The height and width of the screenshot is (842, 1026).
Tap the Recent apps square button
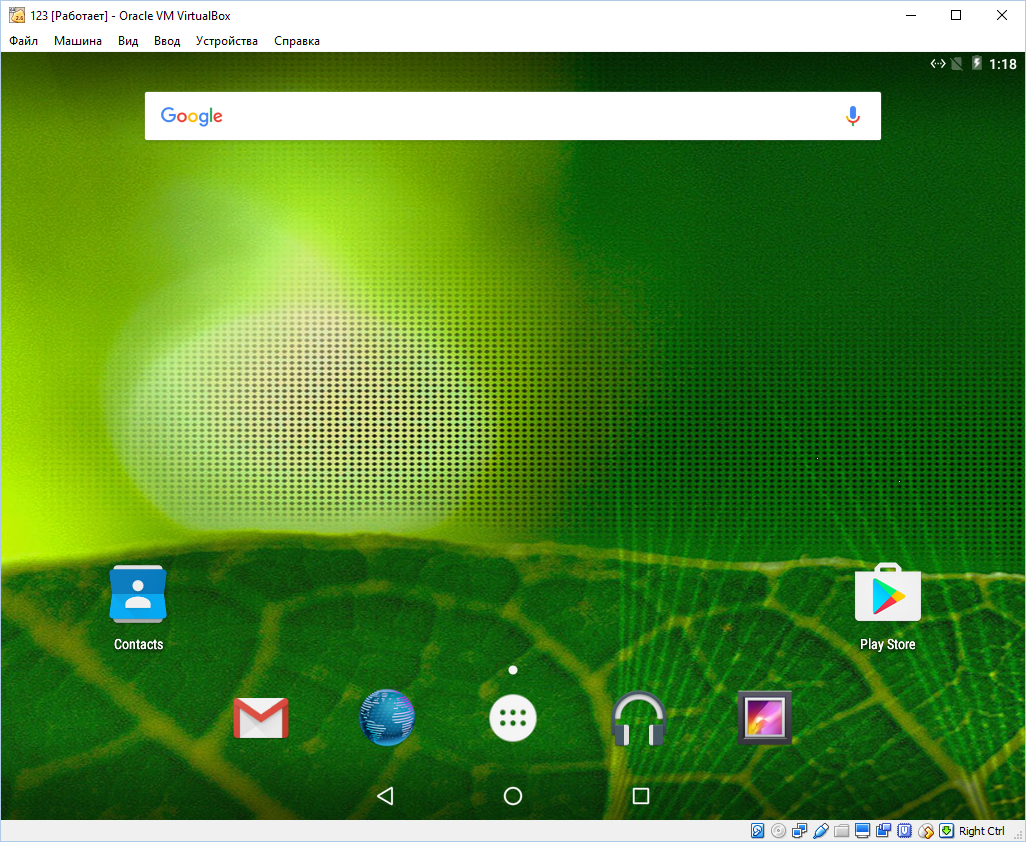[641, 796]
